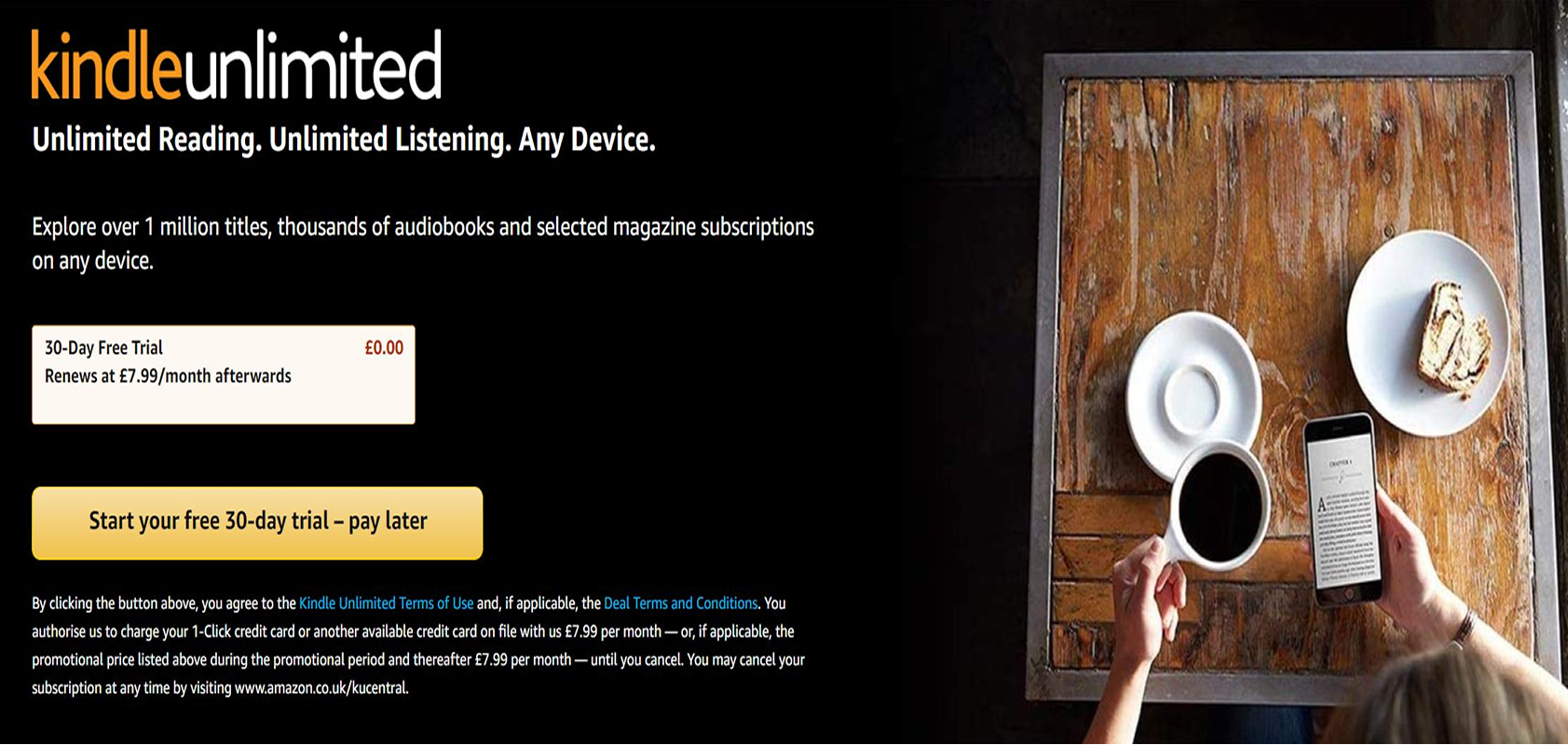Select the 30-Day Free Trial label
The image size is (1568, 745).
click(103, 348)
